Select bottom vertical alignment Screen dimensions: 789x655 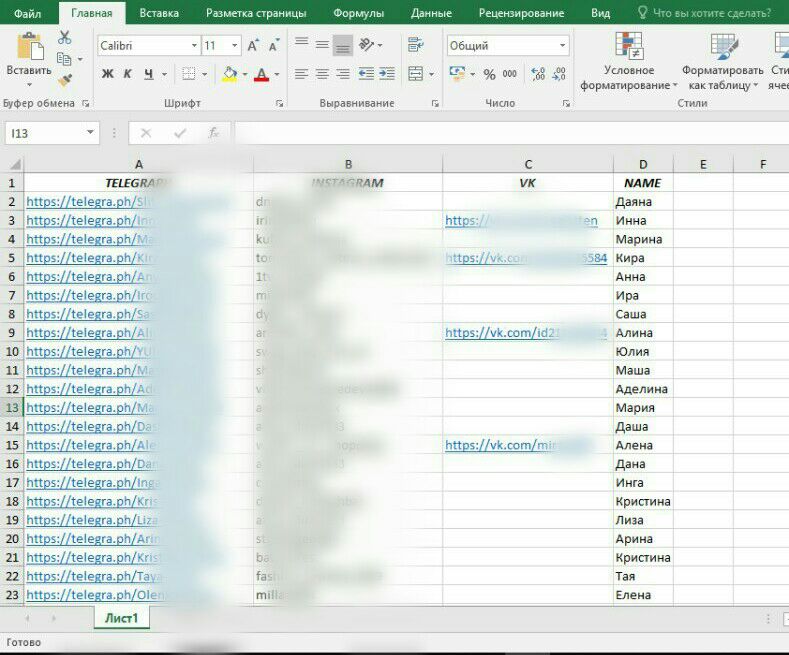(343, 45)
